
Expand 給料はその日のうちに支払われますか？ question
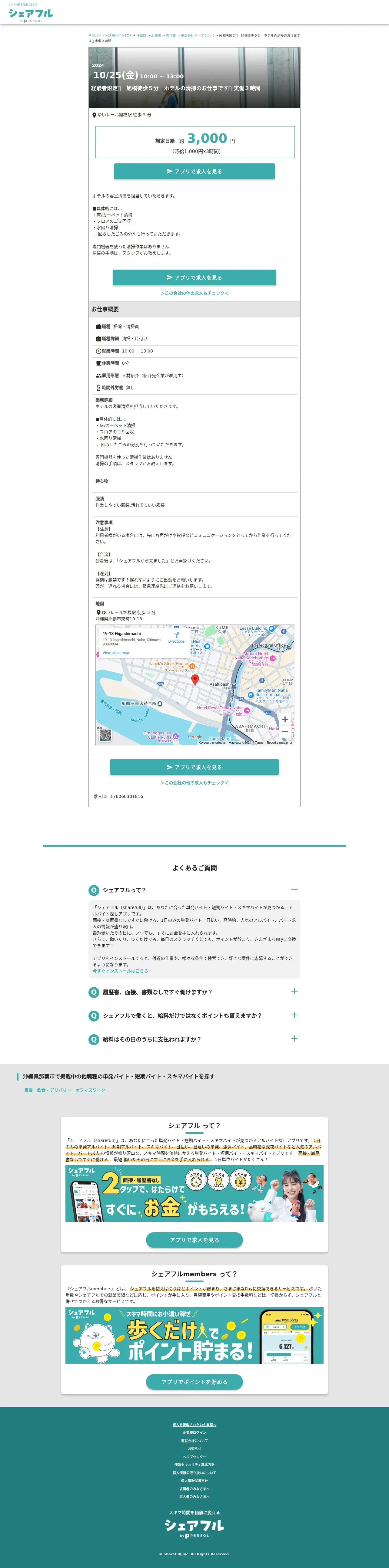tap(194, 1040)
